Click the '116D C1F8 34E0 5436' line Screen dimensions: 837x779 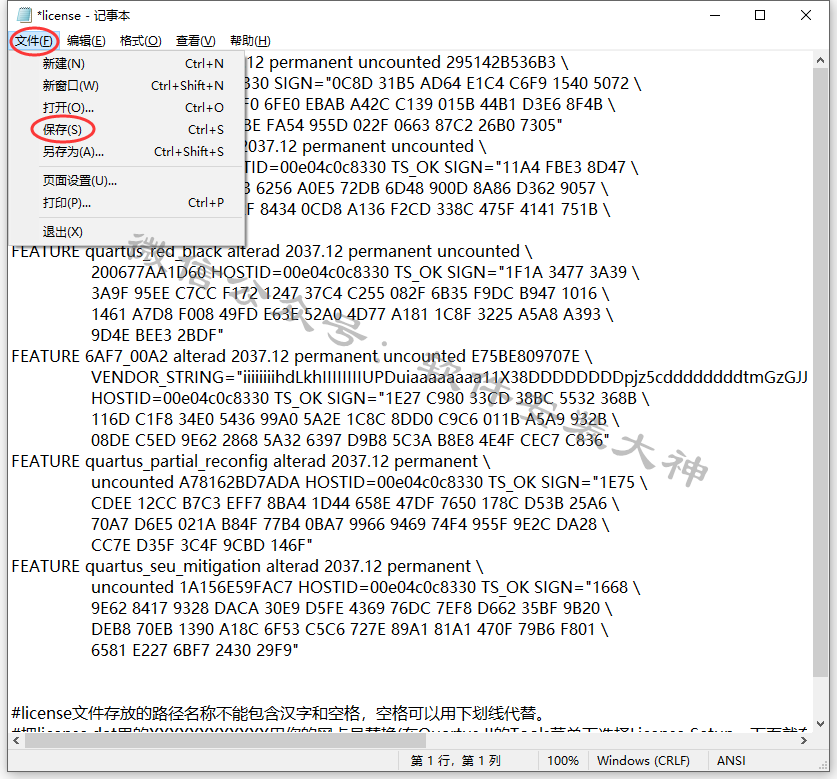pos(355,420)
